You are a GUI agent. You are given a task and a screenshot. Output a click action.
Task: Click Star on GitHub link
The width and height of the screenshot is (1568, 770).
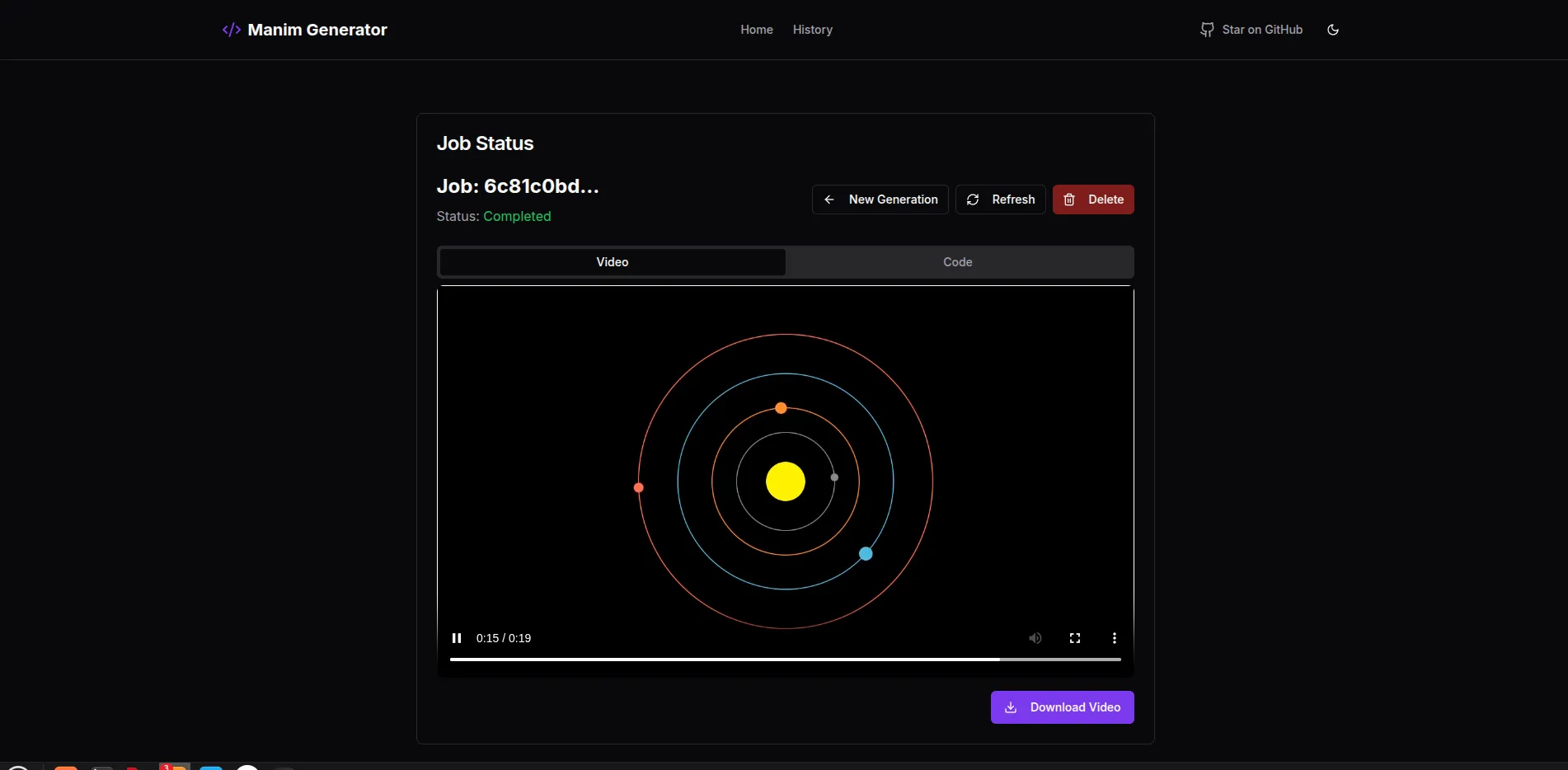tap(1251, 30)
